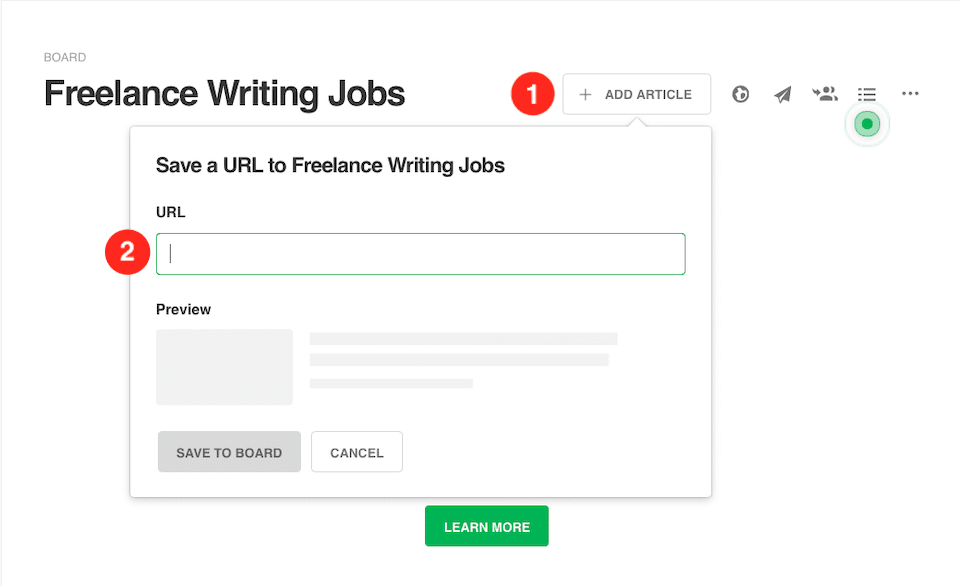Click the red numbered badge 1
Image resolution: width=960 pixels, height=586 pixels.
532,93
